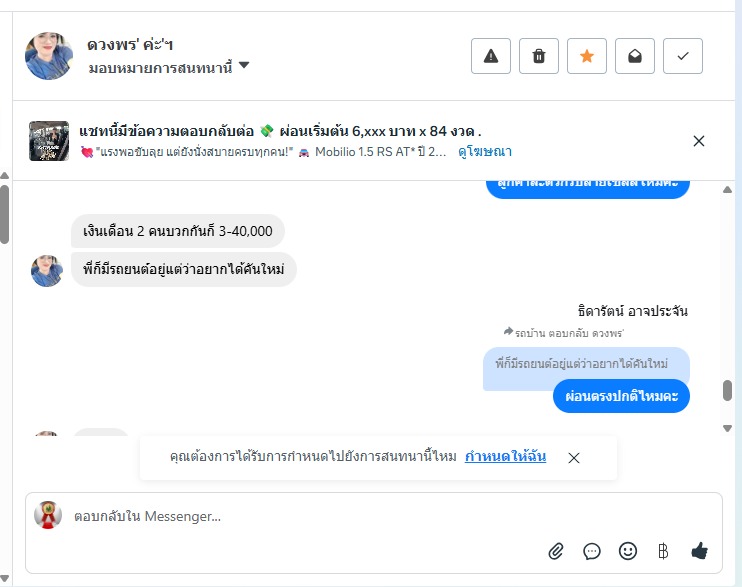Mark conversation unread with envelope icon
Screen dimensions: 742x587
635,56
